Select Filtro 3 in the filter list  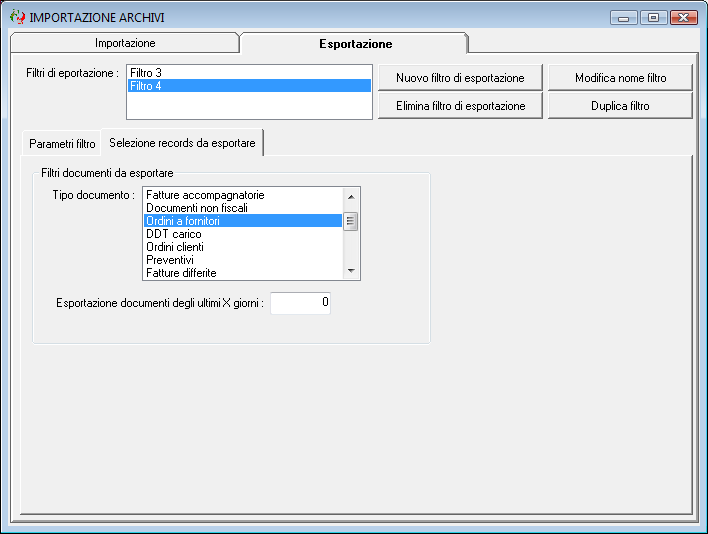click(249, 73)
